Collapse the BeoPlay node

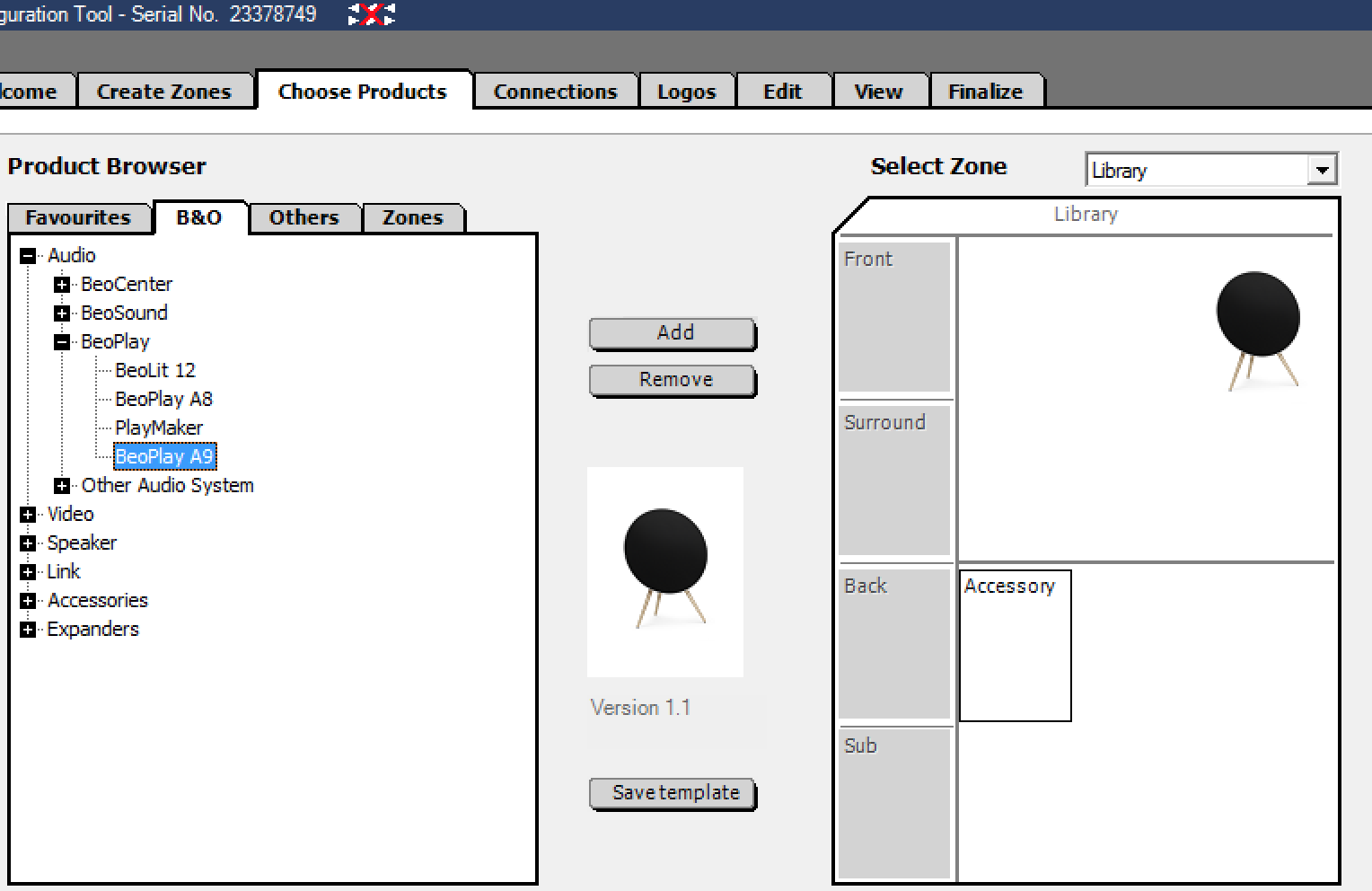click(62, 342)
